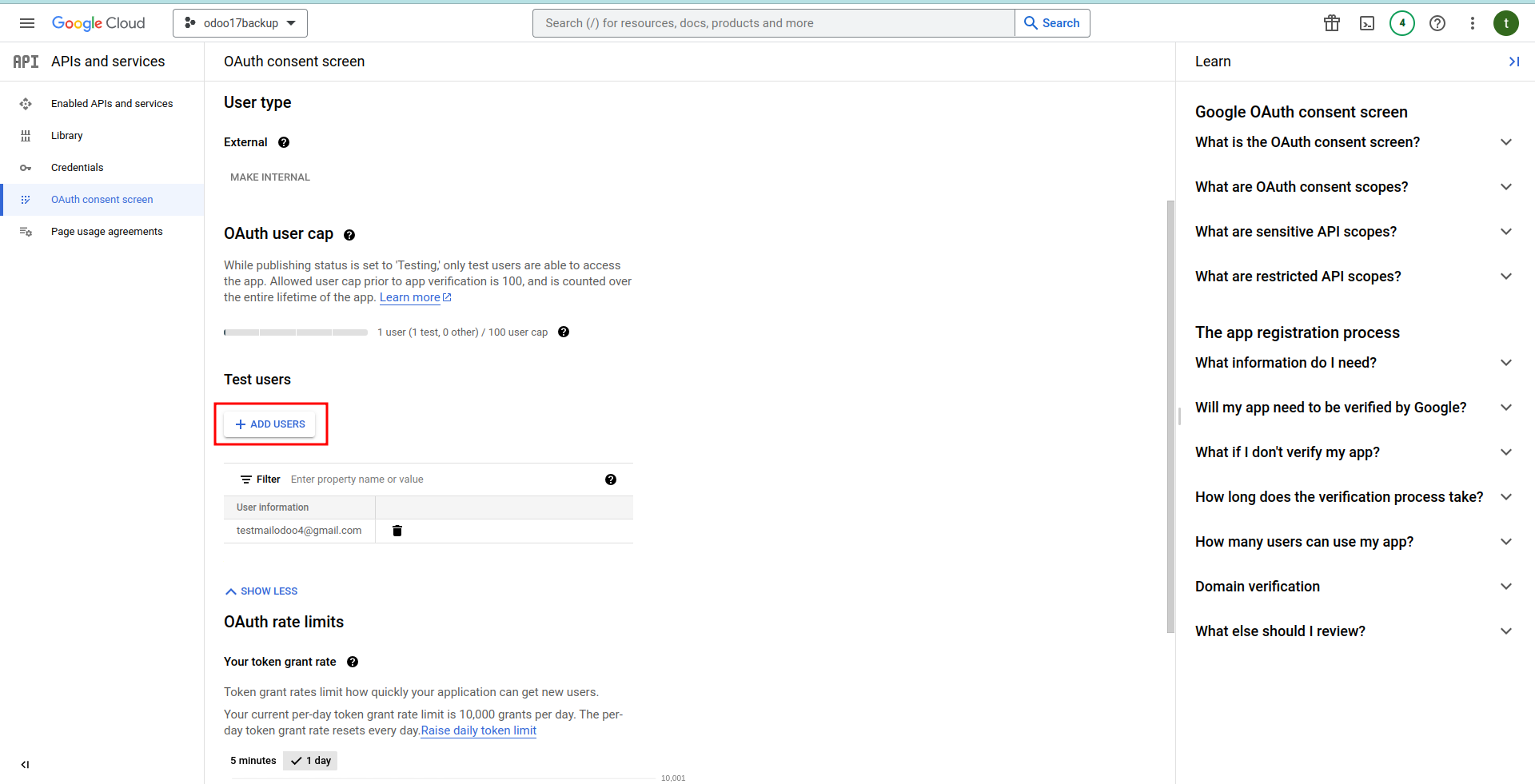
Task: Open notifications badge showing 4
Action: pyautogui.click(x=1401, y=23)
